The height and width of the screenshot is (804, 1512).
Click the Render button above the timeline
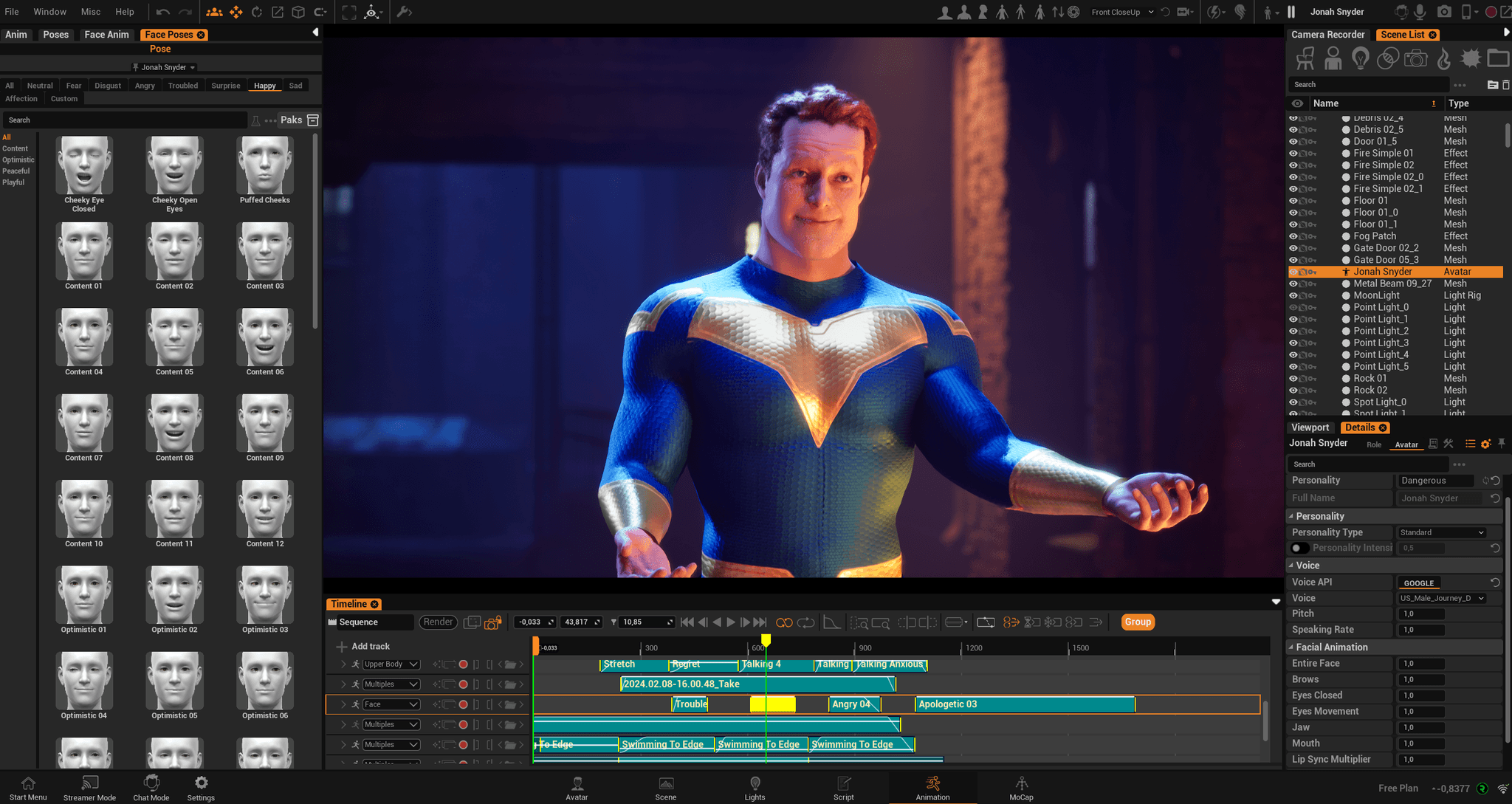click(x=438, y=622)
